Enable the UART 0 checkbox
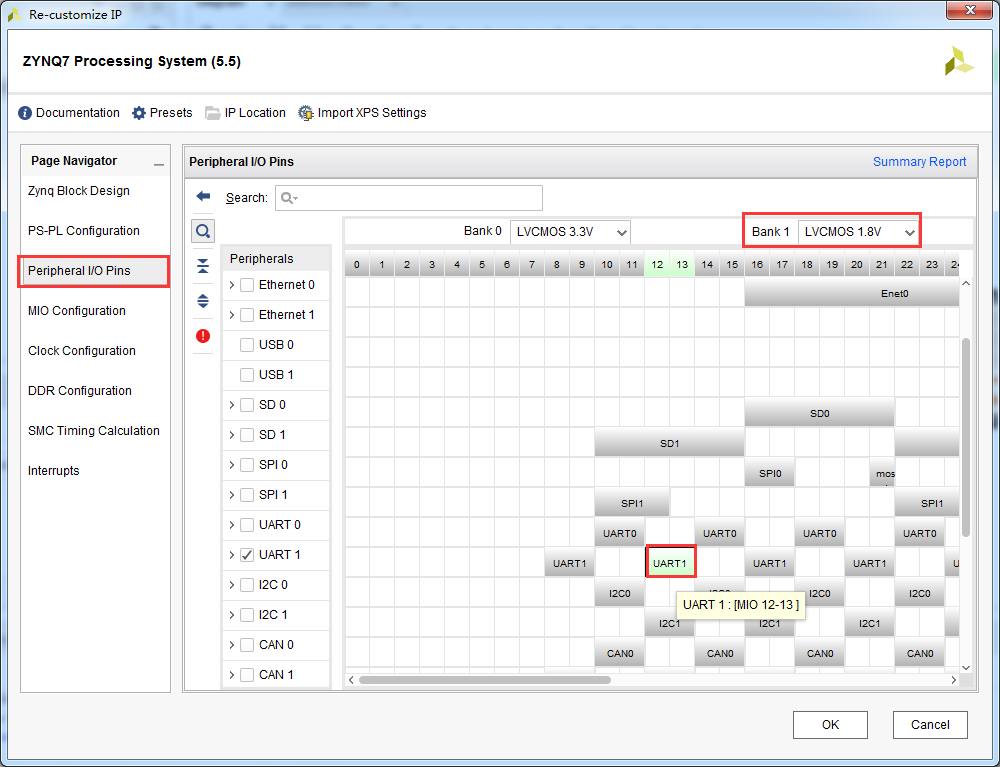 pyautogui.click(x=247, y=525)
